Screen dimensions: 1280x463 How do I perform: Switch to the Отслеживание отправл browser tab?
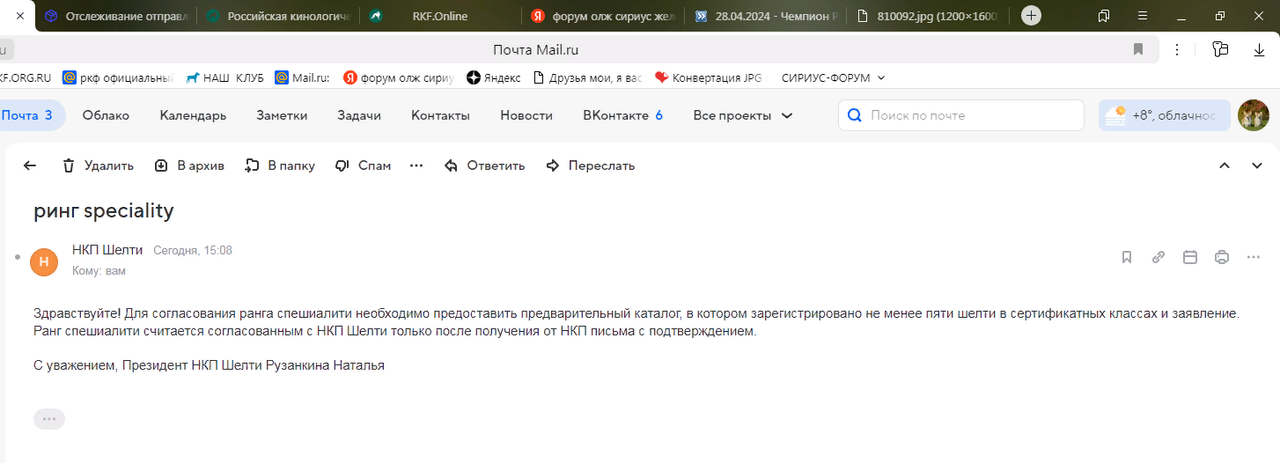pos(118,16)
